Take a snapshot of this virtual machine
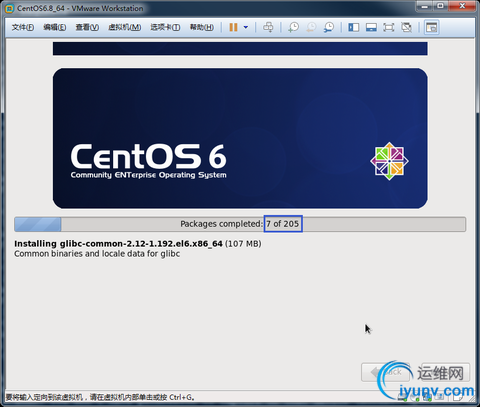 tap(293, 27)
